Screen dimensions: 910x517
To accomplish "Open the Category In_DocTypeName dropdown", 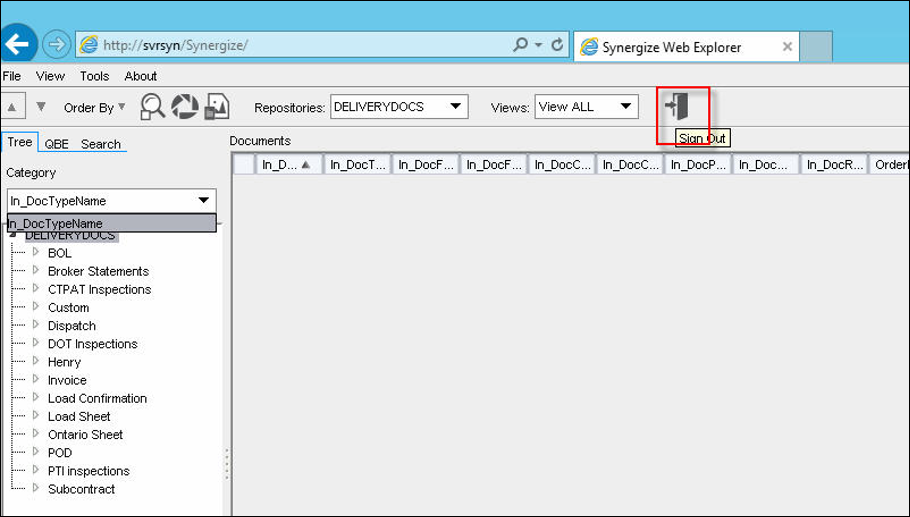I will [111, 201].
